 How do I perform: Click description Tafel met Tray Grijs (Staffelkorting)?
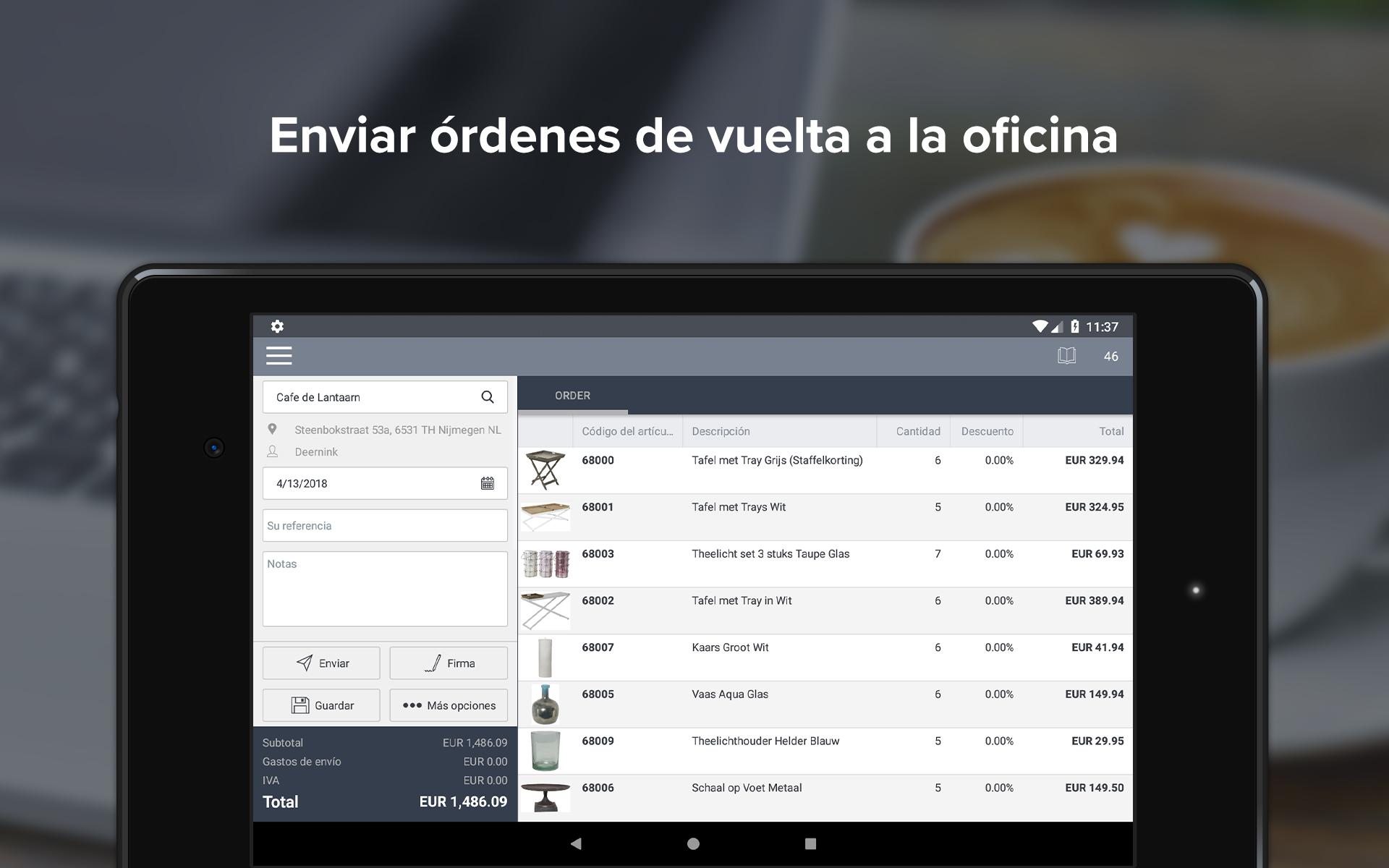[777, 460]
